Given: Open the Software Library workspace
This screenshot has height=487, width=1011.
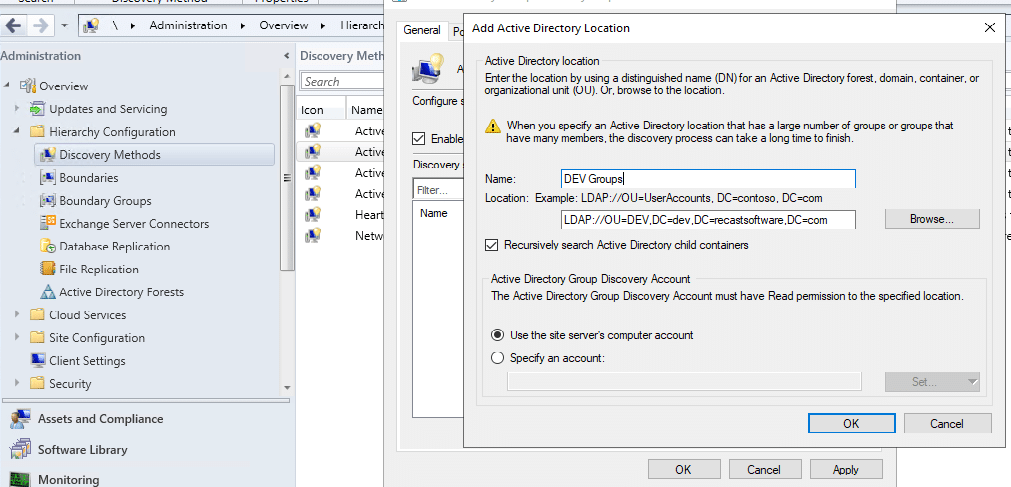Looking at the screenshot, I should (x=82, y=450).
